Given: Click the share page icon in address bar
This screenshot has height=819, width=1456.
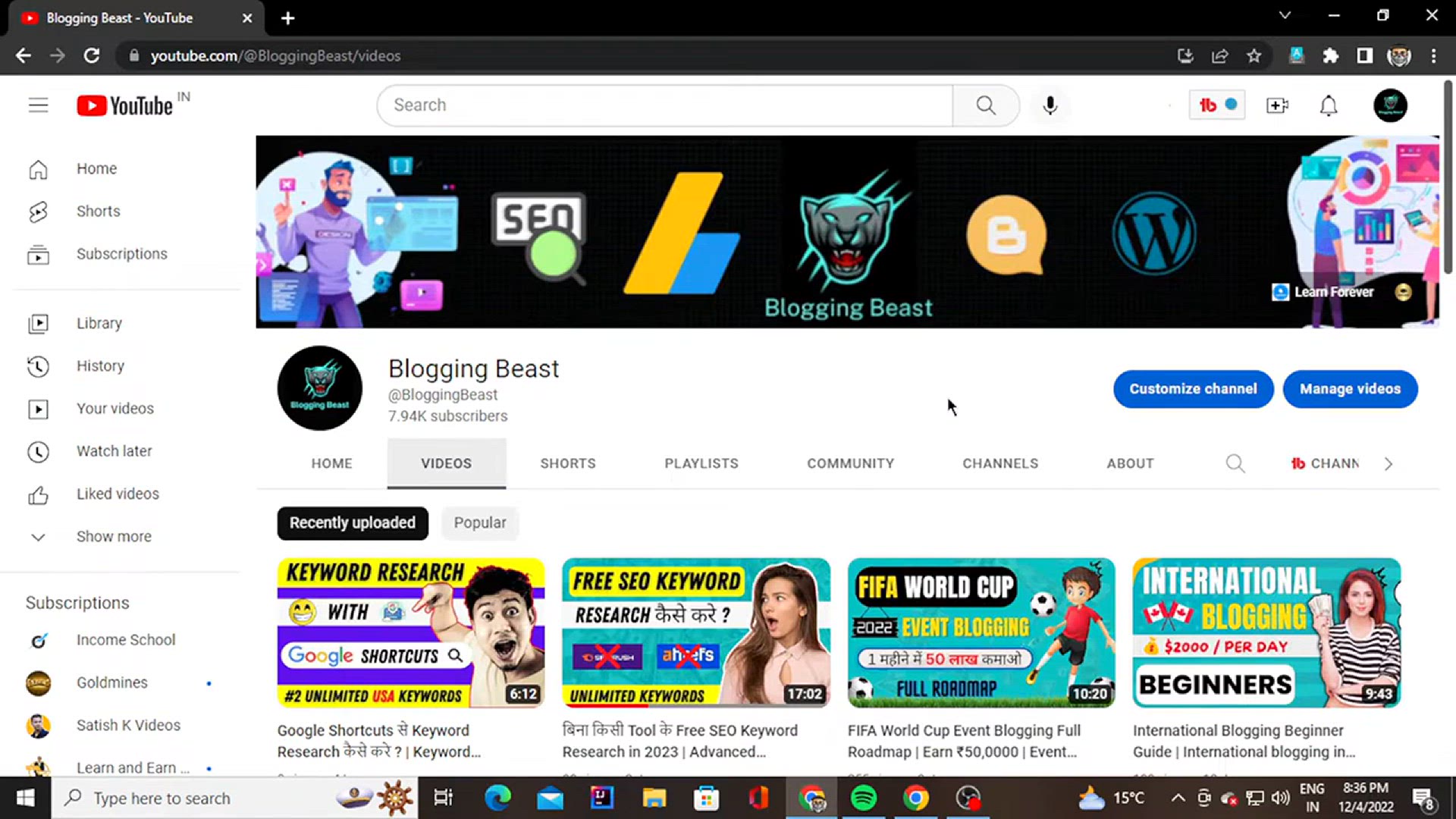Looking at the screenshot, I should (1219, 55).
